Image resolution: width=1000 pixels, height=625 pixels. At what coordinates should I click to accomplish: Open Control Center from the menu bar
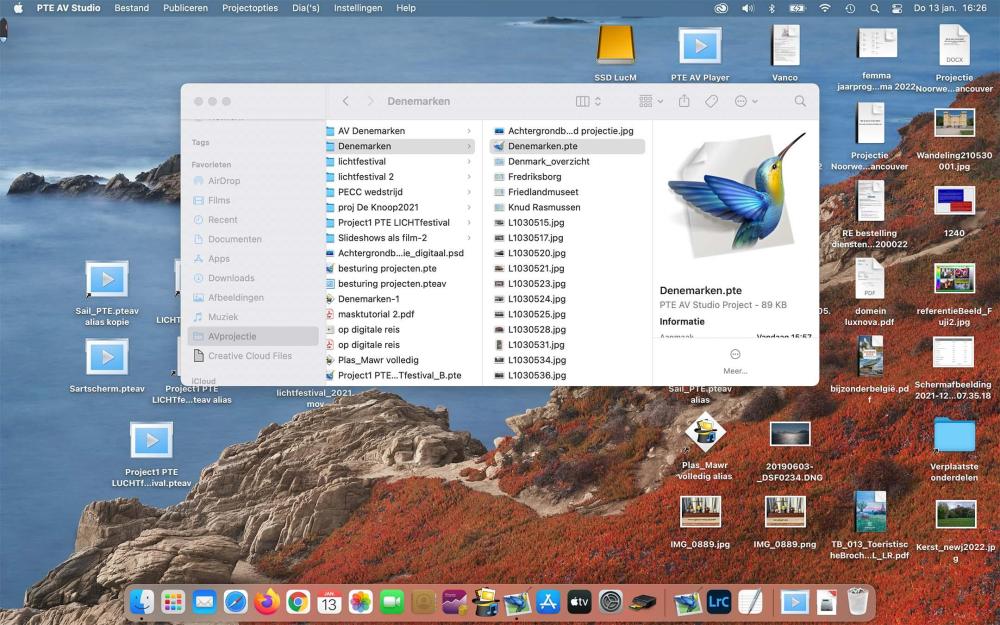point(897,8)
